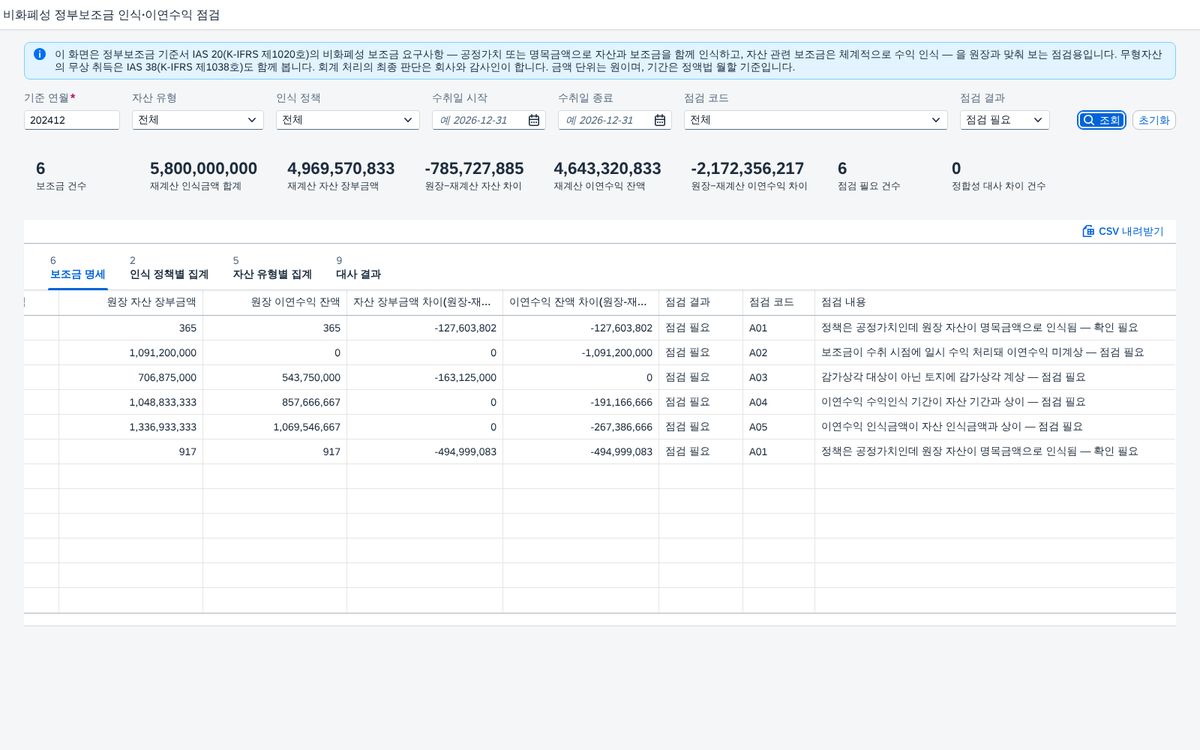
Task: Click the 수취일 시작 date field
Action: pyautogui.click(x=489, y=120)
